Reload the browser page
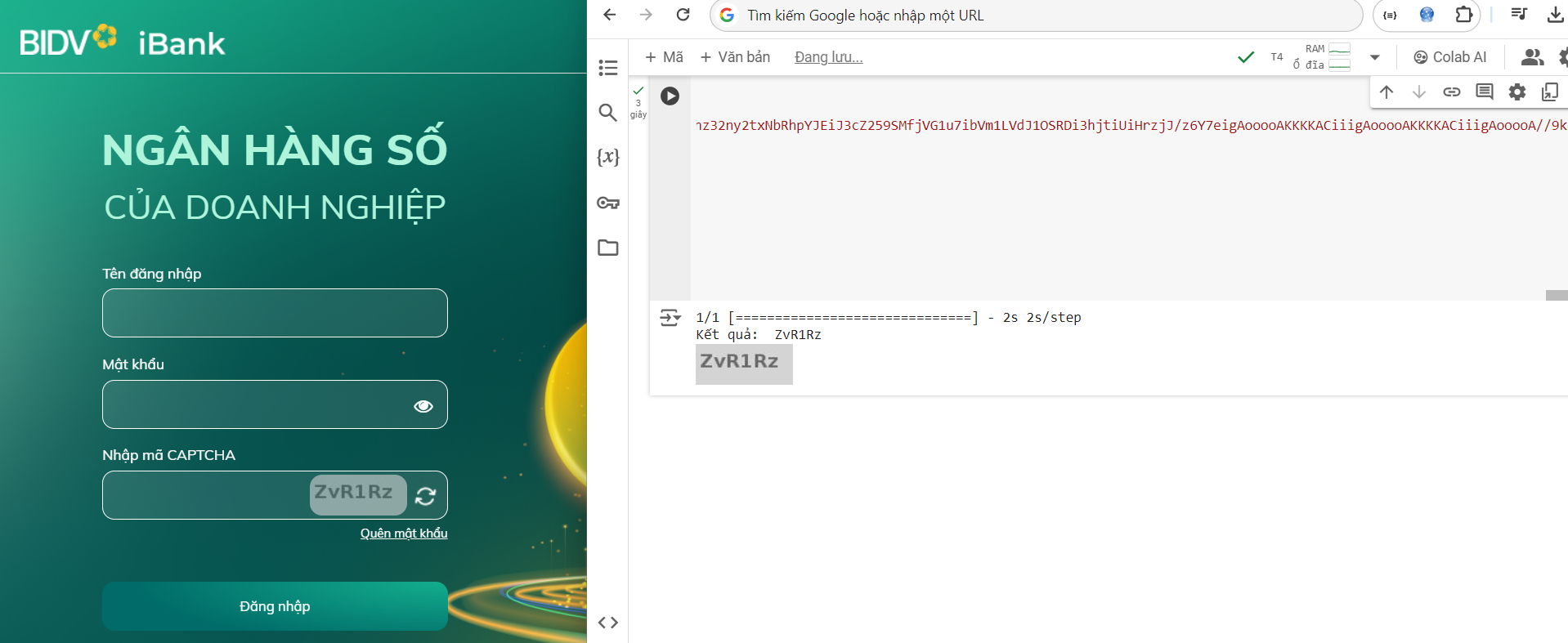Viewport: 1568px width, 643px height. [x=683, y=15]
